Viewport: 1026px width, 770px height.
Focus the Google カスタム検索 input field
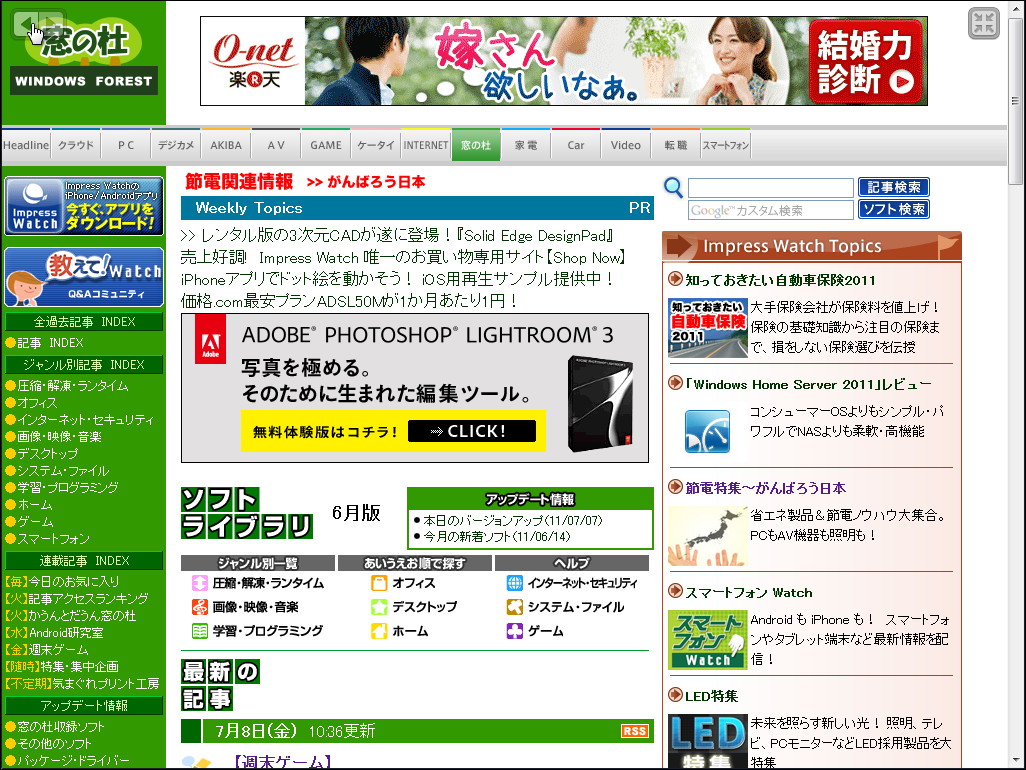pos(771,210)
